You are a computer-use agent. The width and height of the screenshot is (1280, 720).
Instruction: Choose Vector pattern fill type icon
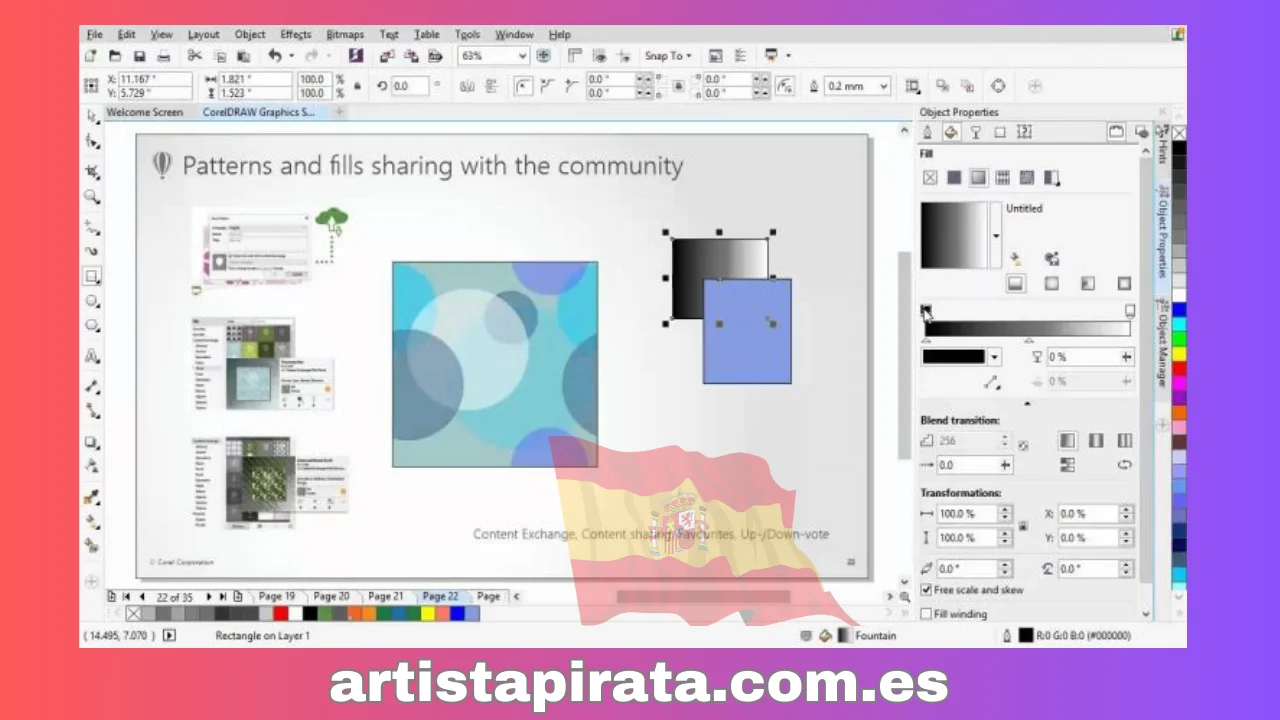tap(1003, 178)
